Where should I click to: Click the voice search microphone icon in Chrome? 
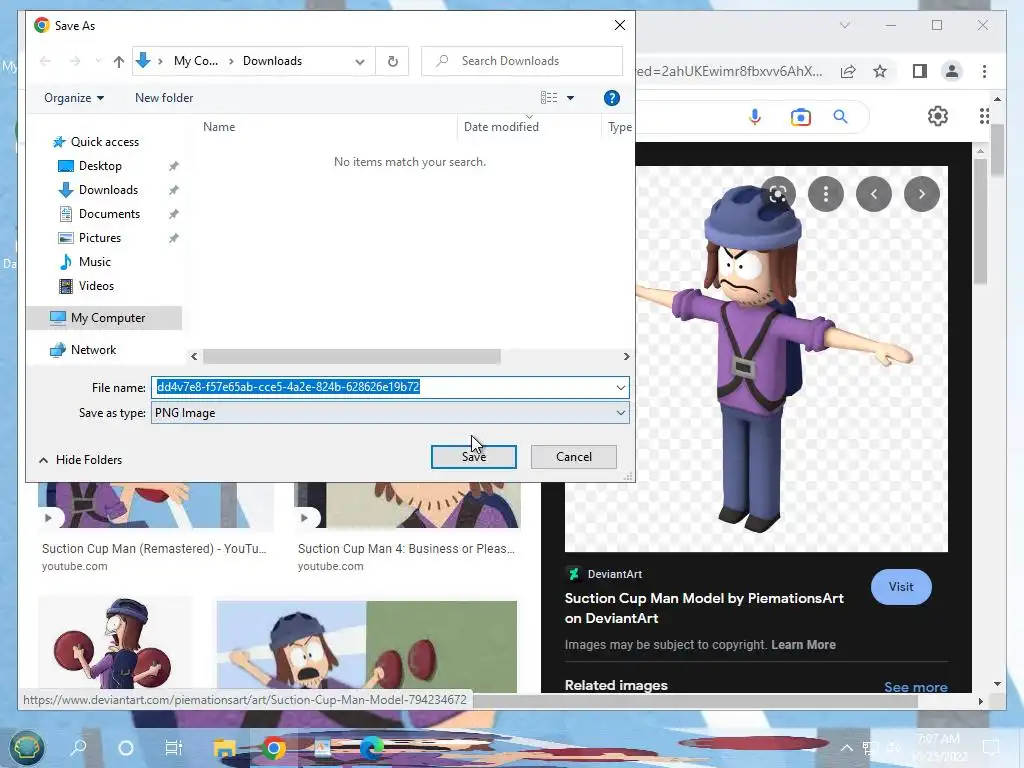[755, 117]
